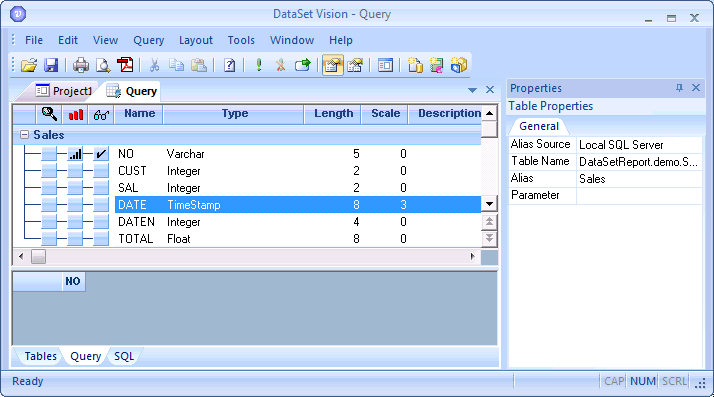Pin the Properties panel
Image resolution: width=714 pixels, height=397 pixels.
click(x=679, y=88)
